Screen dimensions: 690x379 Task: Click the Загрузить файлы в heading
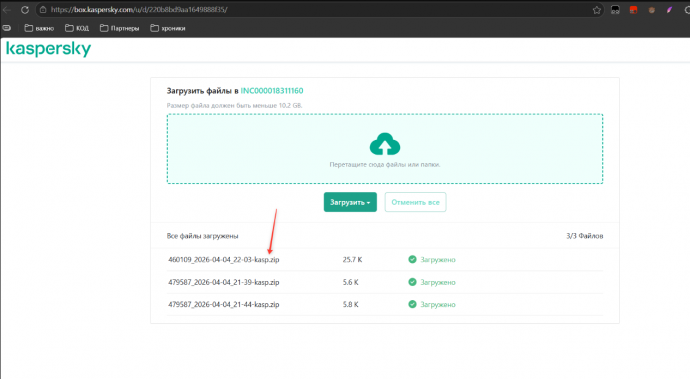coord(202,91)
